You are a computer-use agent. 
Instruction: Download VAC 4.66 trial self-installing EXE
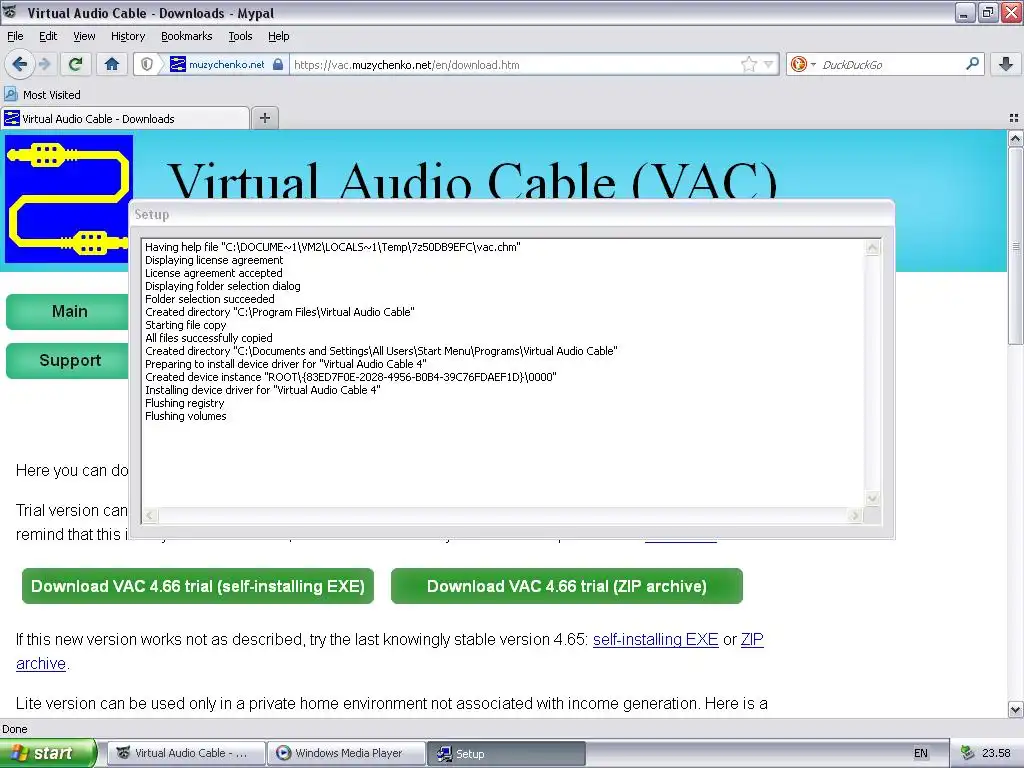(x=198, y=586)
